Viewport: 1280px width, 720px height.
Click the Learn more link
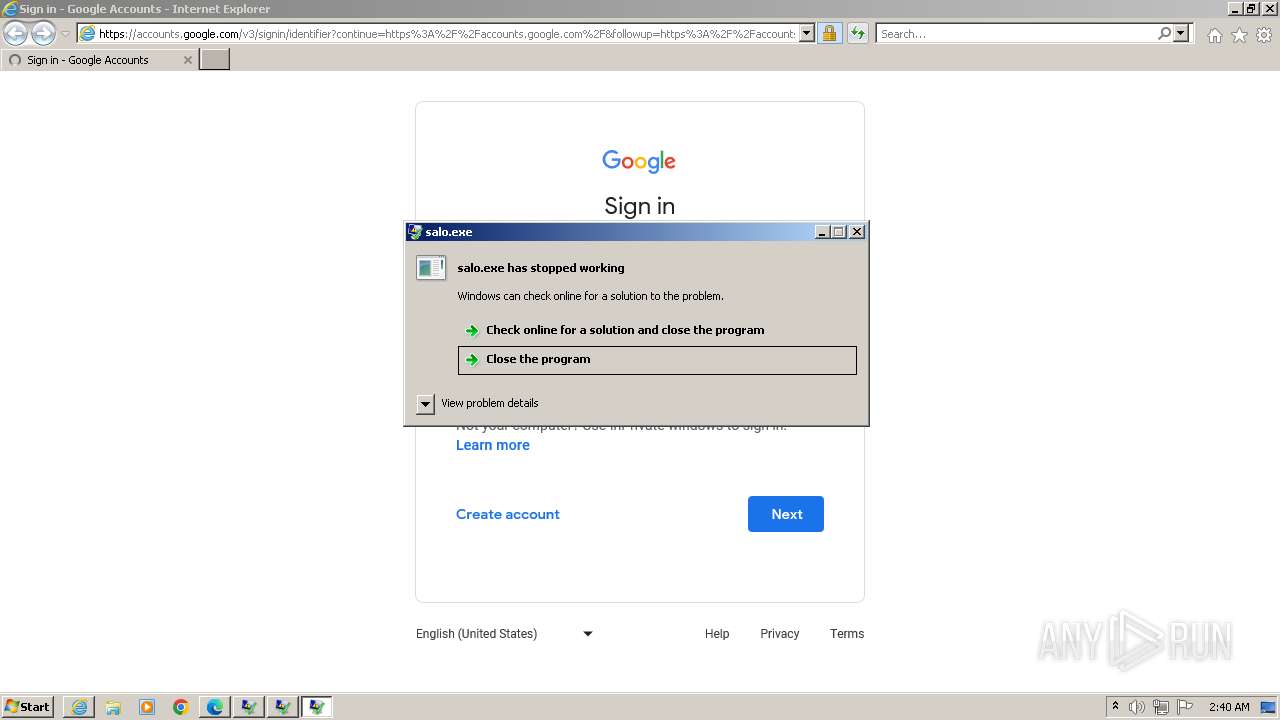coord(493,445)
